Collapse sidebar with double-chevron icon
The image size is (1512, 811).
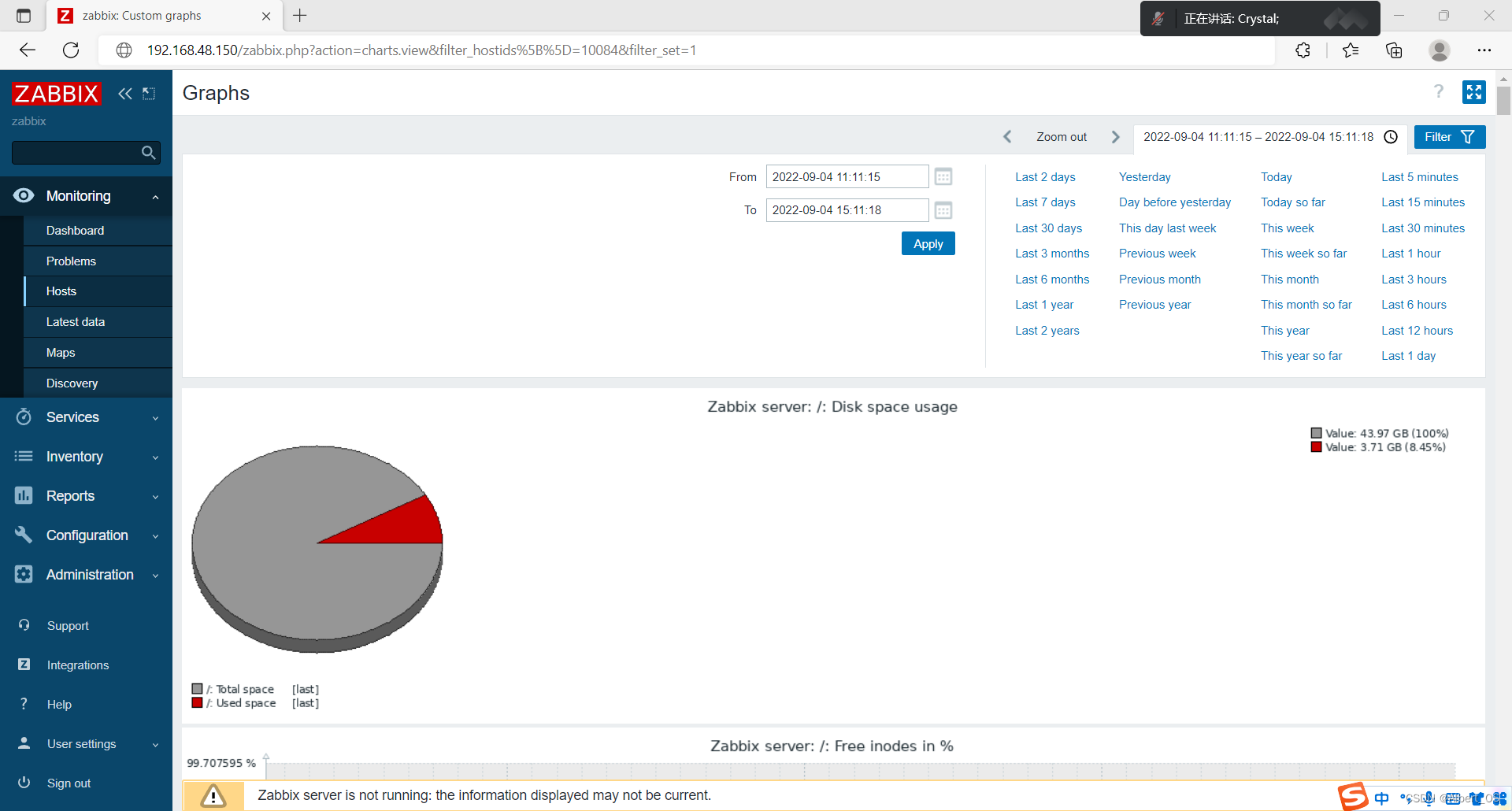click(125, 94)
